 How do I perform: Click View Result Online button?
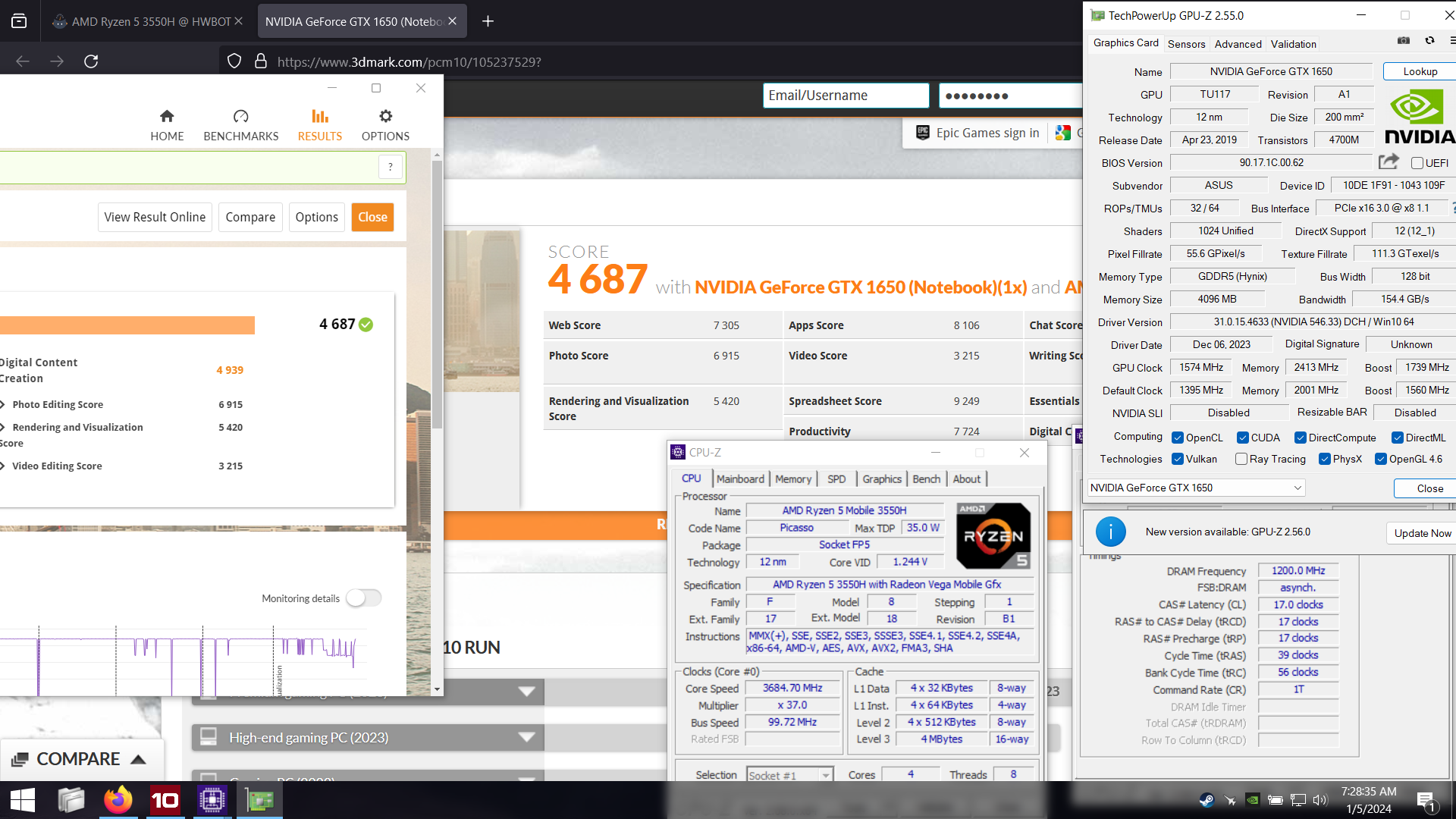pos(155,217)
